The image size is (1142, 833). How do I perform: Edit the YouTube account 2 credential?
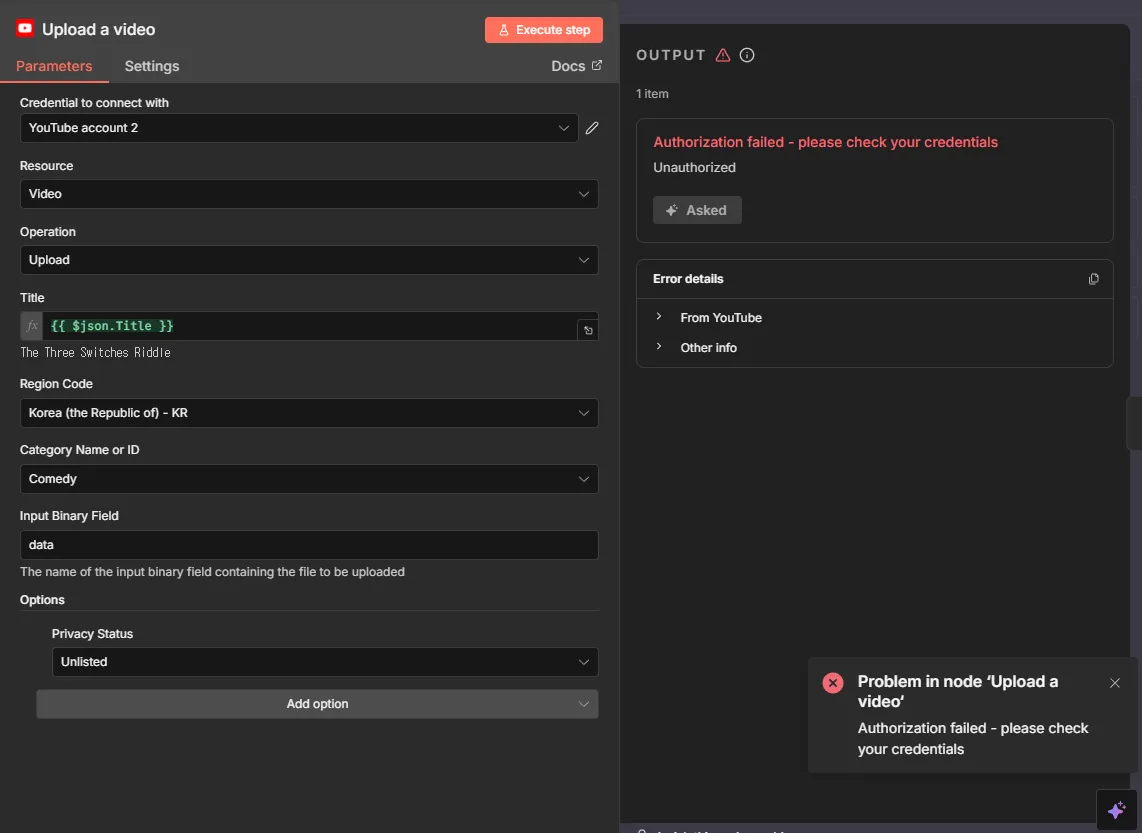(592, 128)
